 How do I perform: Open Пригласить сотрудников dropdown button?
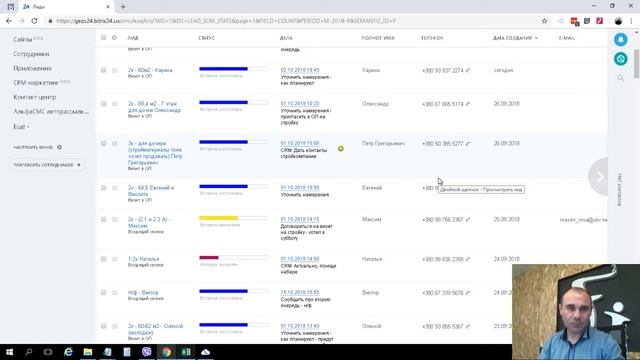point(47,165)
